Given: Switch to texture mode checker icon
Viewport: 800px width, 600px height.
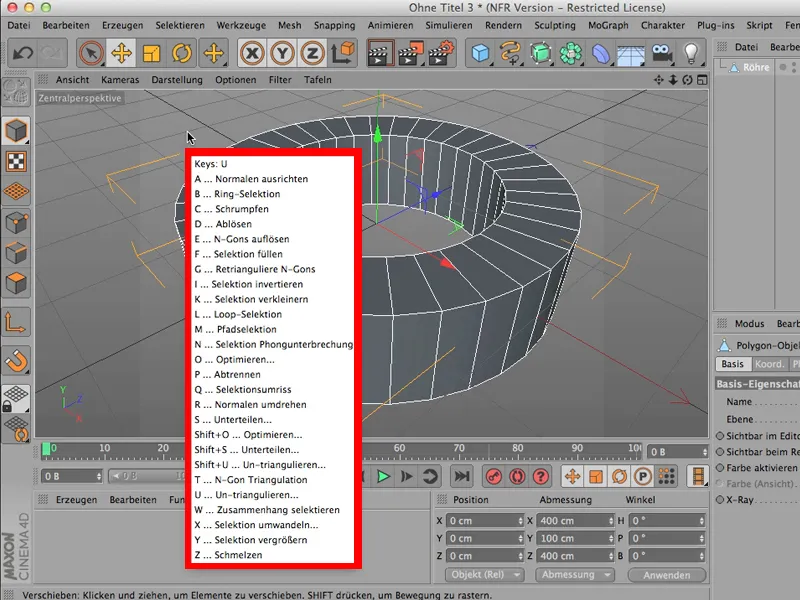Looking at the screenshot, I should [x=16, y=162].
